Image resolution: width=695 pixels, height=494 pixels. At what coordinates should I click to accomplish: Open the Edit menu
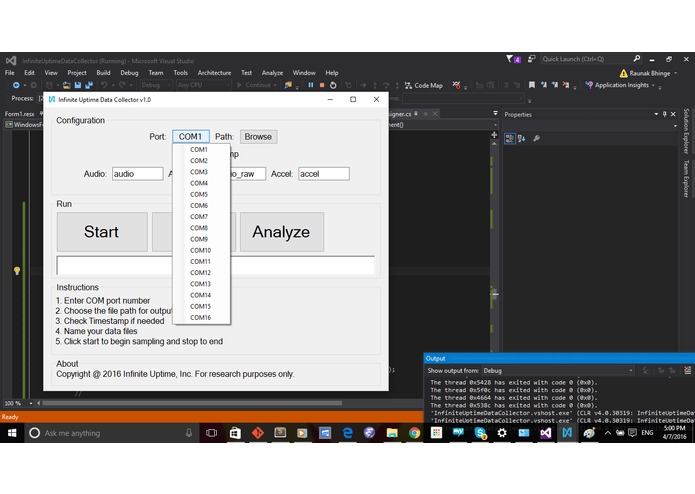point(29,73)
